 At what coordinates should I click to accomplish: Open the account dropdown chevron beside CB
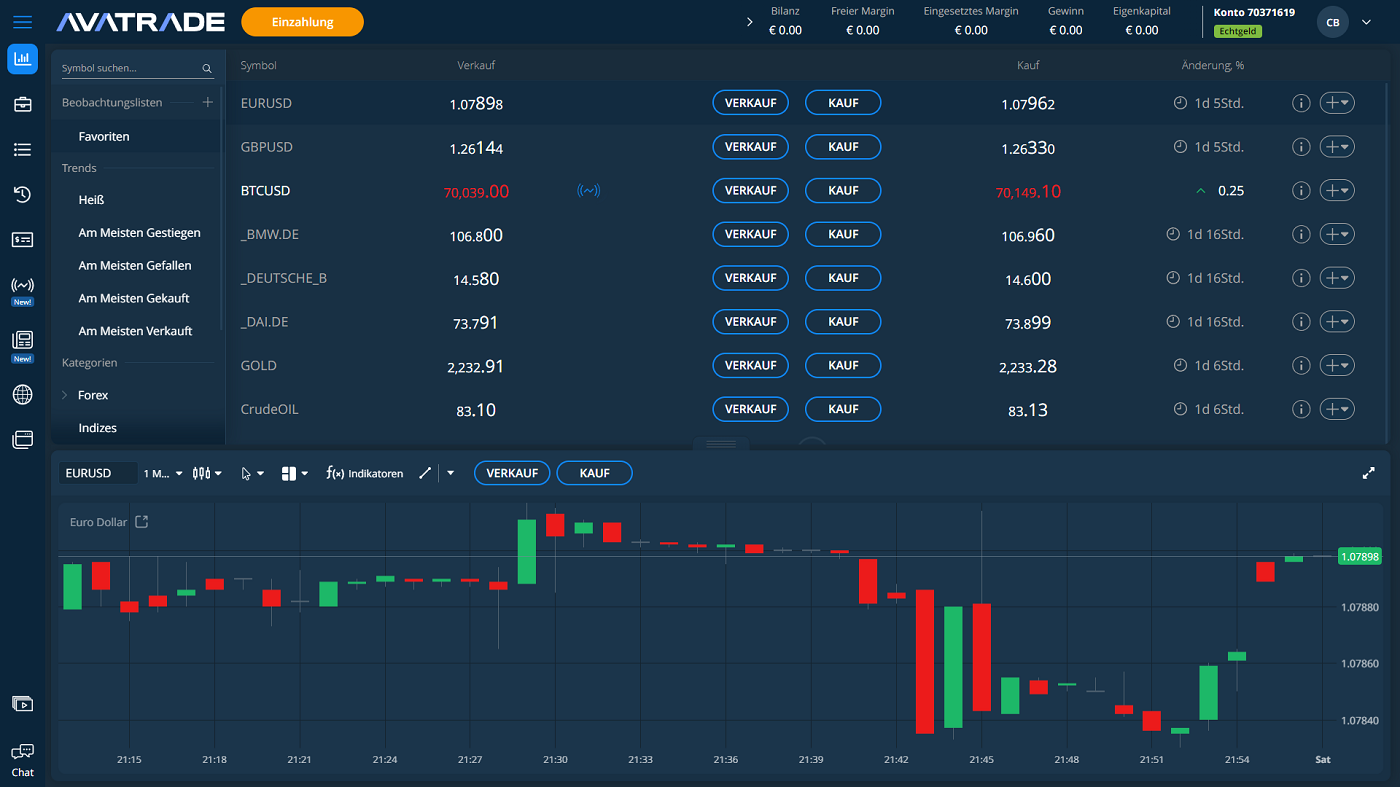click(x=1367, y=21)
